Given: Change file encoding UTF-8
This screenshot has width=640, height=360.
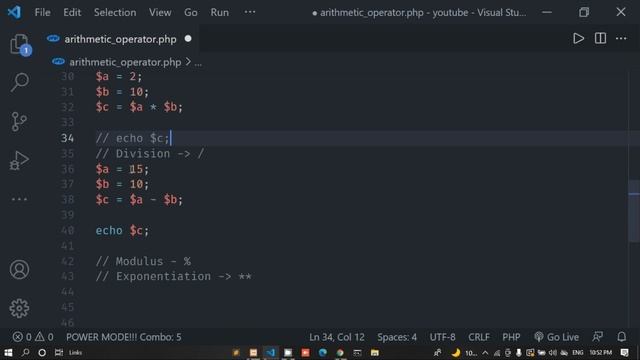Looking at the screenshot, I should click(x=442, y=337).
